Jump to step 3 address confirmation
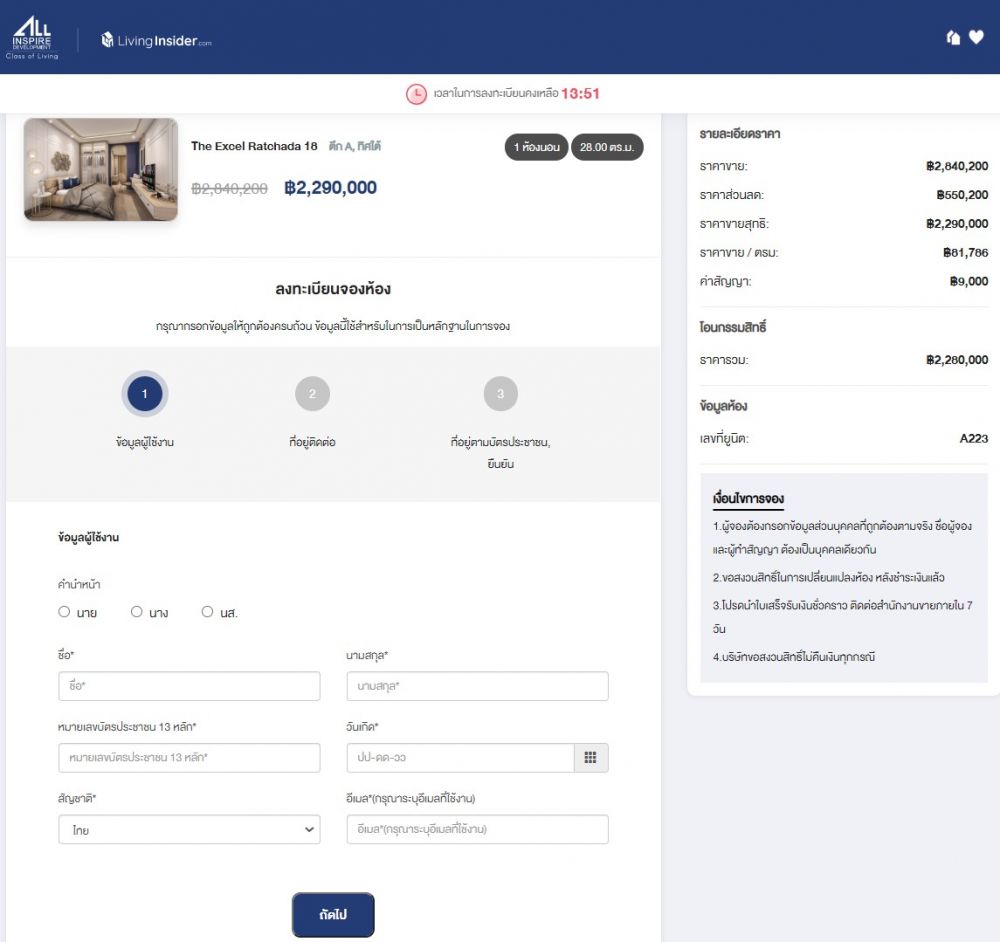 (x=500, y=394)
